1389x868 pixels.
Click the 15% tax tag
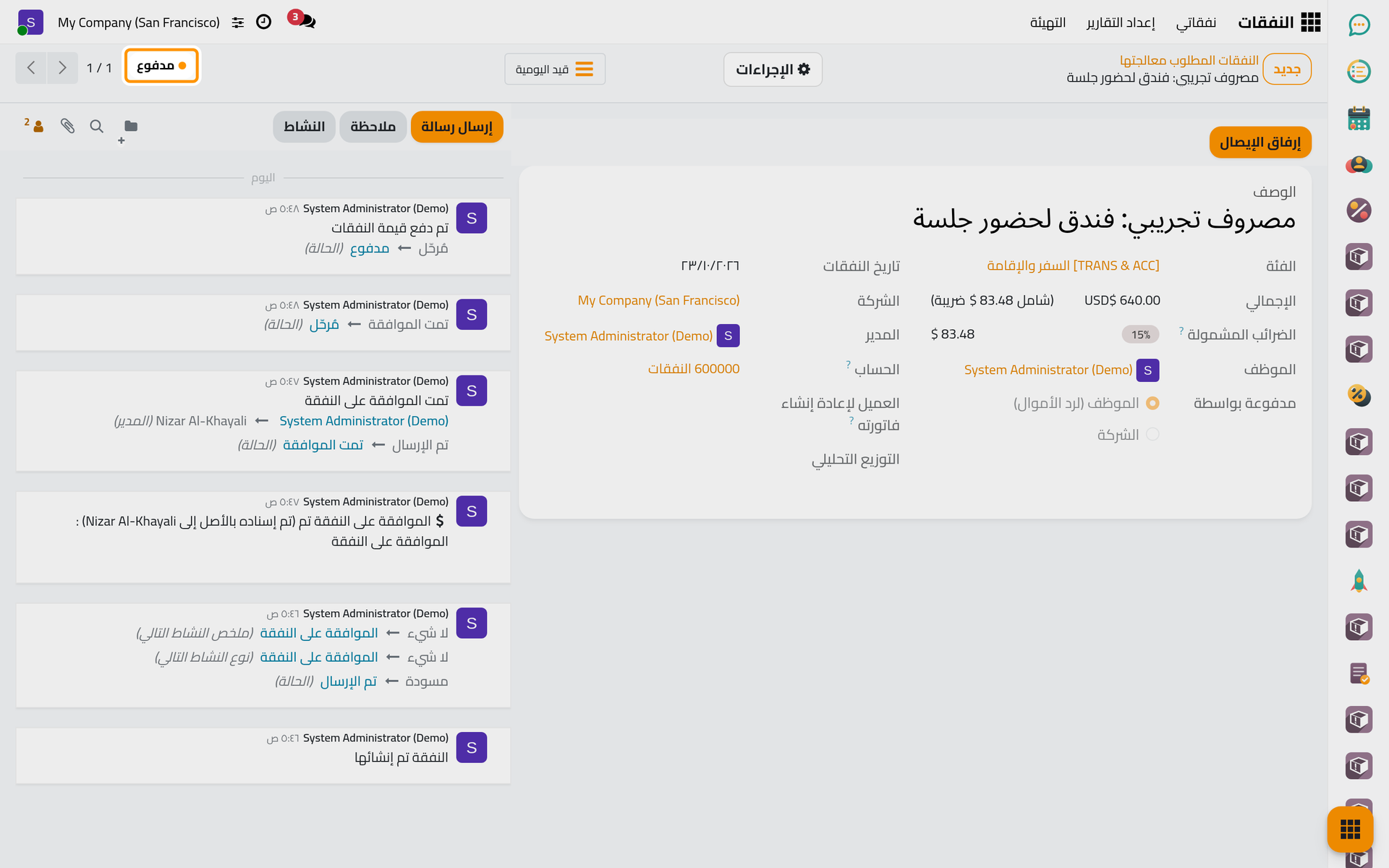tap(1141, 335)
